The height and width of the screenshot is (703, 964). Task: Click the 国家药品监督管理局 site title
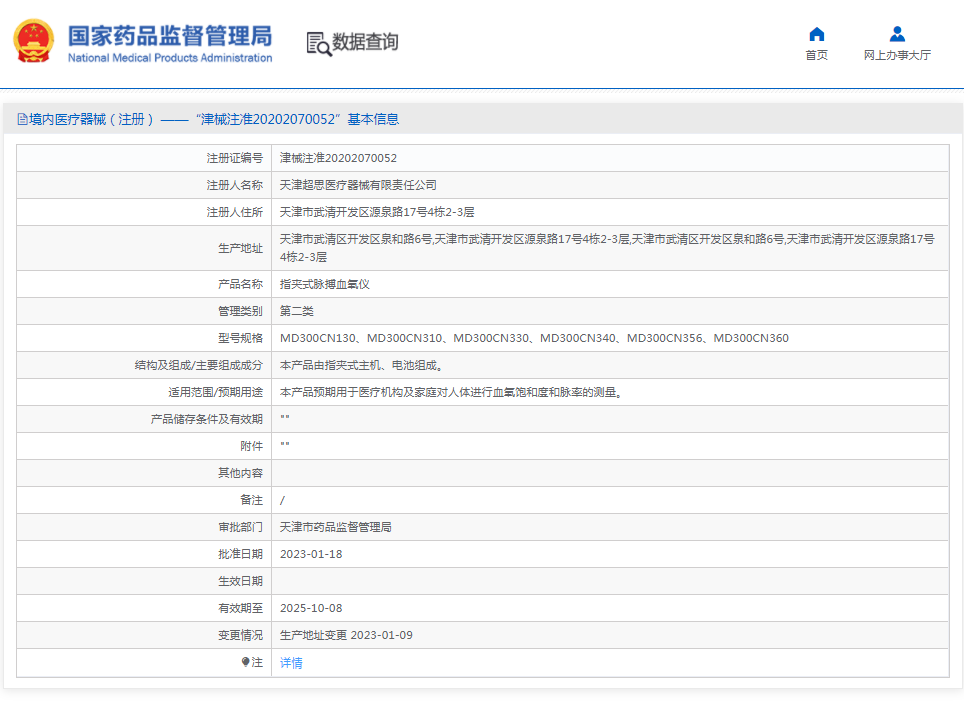169,36
